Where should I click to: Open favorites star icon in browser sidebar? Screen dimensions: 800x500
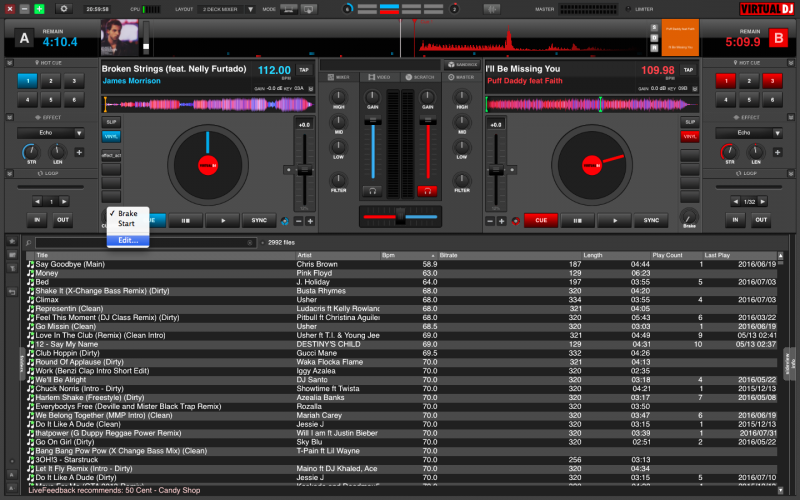tap(12, 241)
